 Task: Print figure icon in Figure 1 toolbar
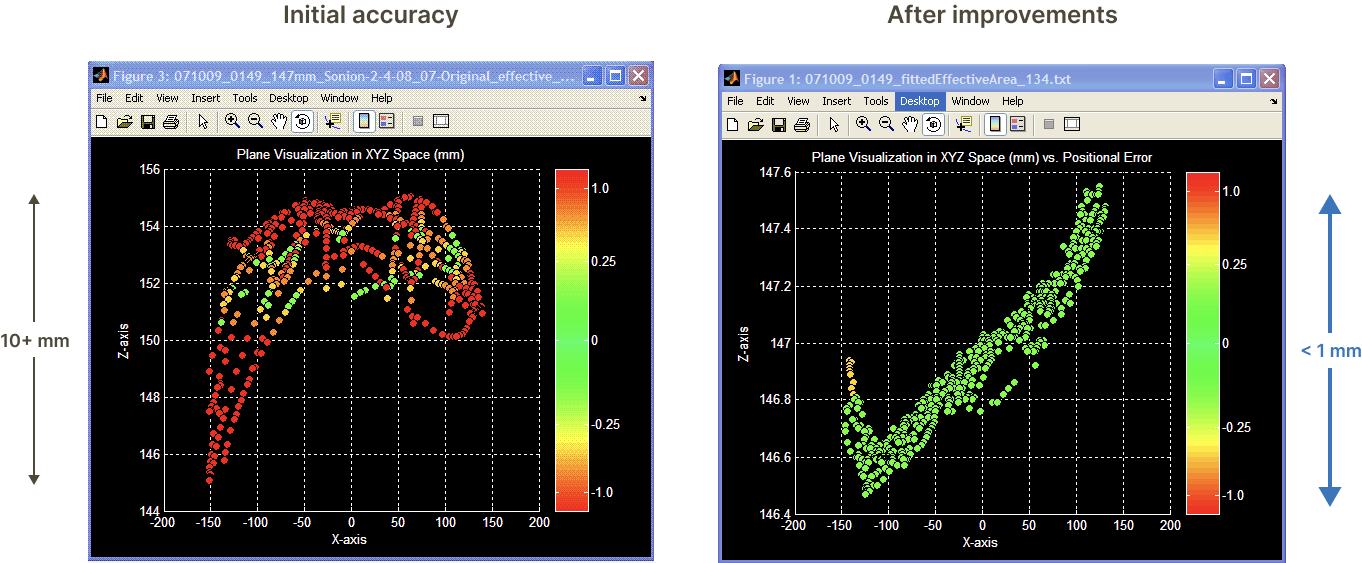pos(802,124)
